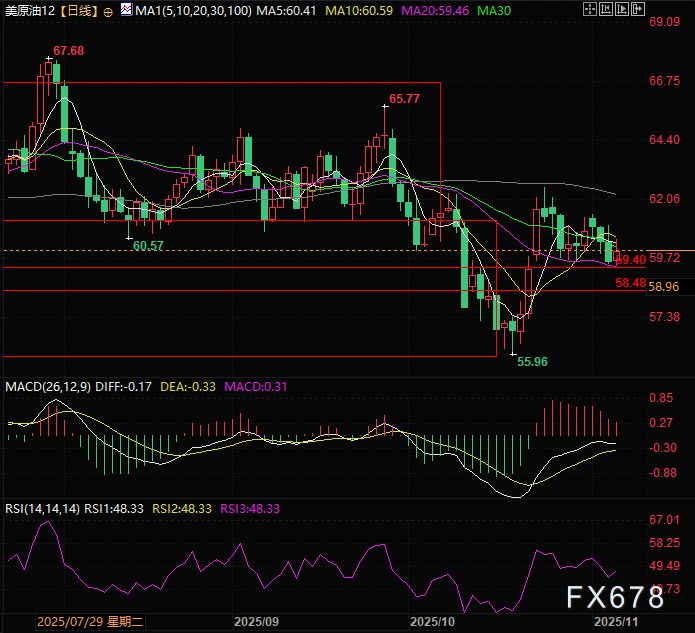Screen dimensions: 695x633
Task: Select the RSI(14,14,14) indicator label
Action: (x=43, y=508)
